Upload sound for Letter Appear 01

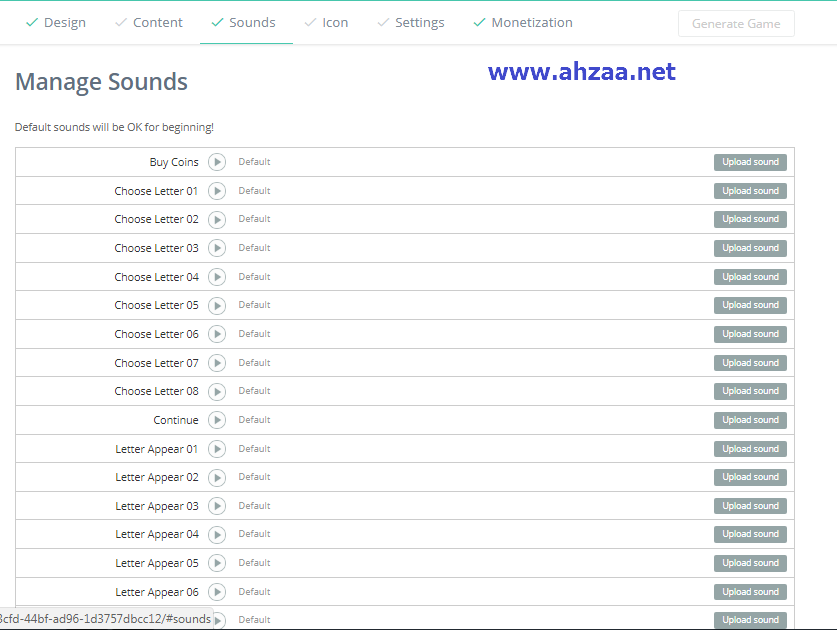click(750, 449)
